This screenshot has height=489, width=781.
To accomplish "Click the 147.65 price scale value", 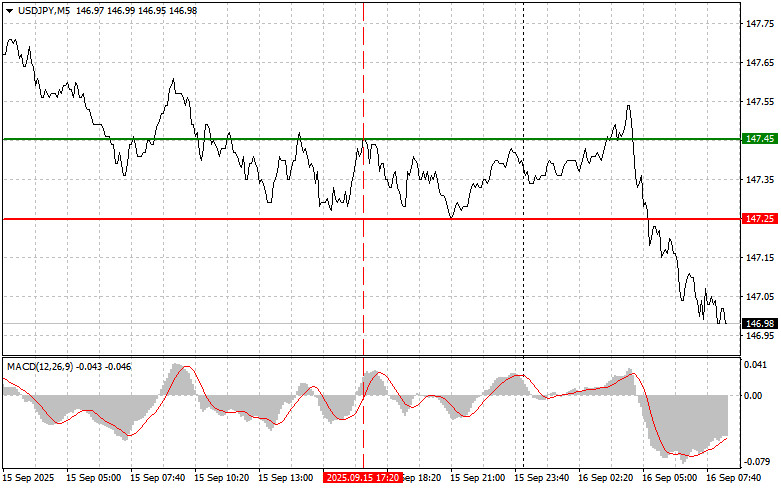I will [x=760, y=63].
